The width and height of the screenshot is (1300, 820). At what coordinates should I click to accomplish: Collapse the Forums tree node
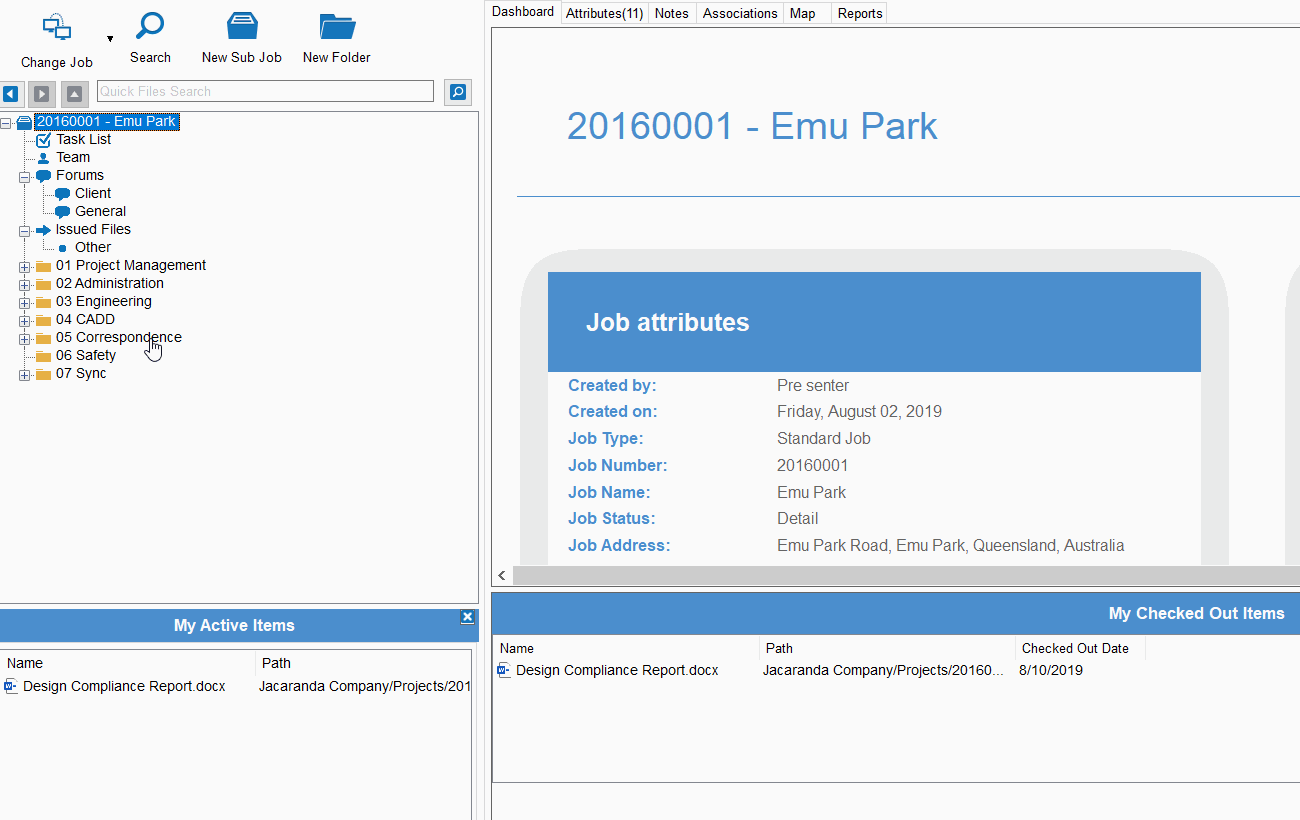pos(25,176)
